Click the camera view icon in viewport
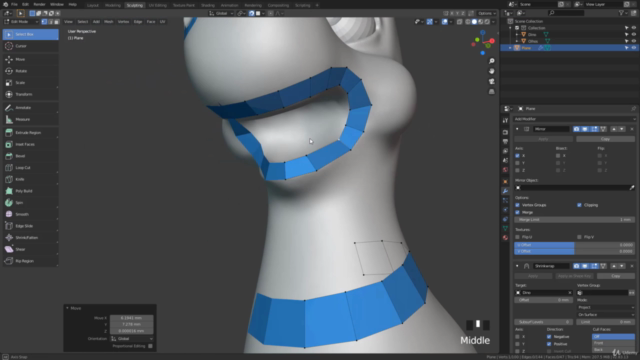The image size is (640, 360). [x=492, y=81]
